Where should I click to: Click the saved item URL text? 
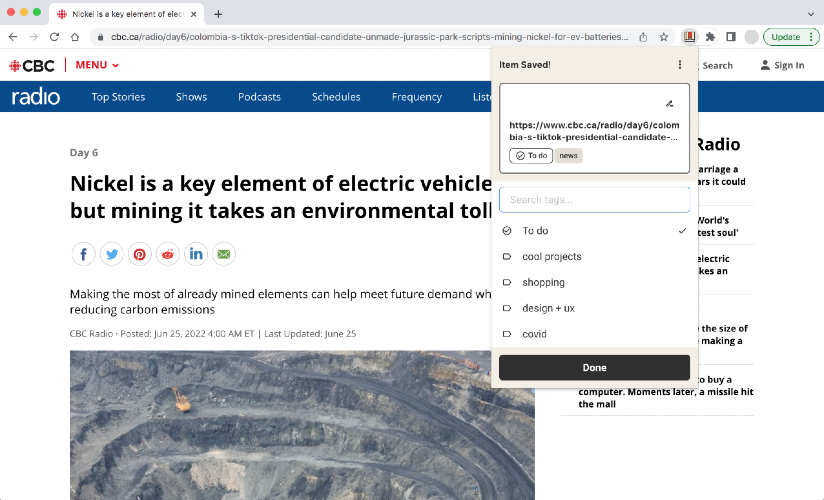point(594,131)
